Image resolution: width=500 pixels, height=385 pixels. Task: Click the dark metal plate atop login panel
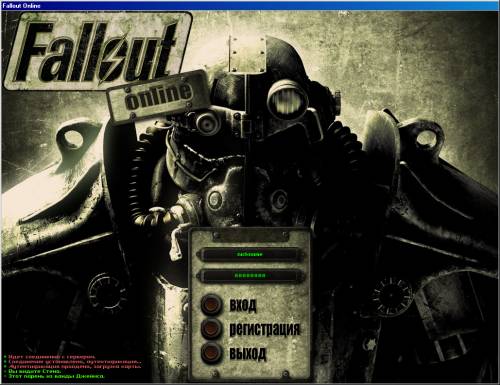click(x=251, y=236)
